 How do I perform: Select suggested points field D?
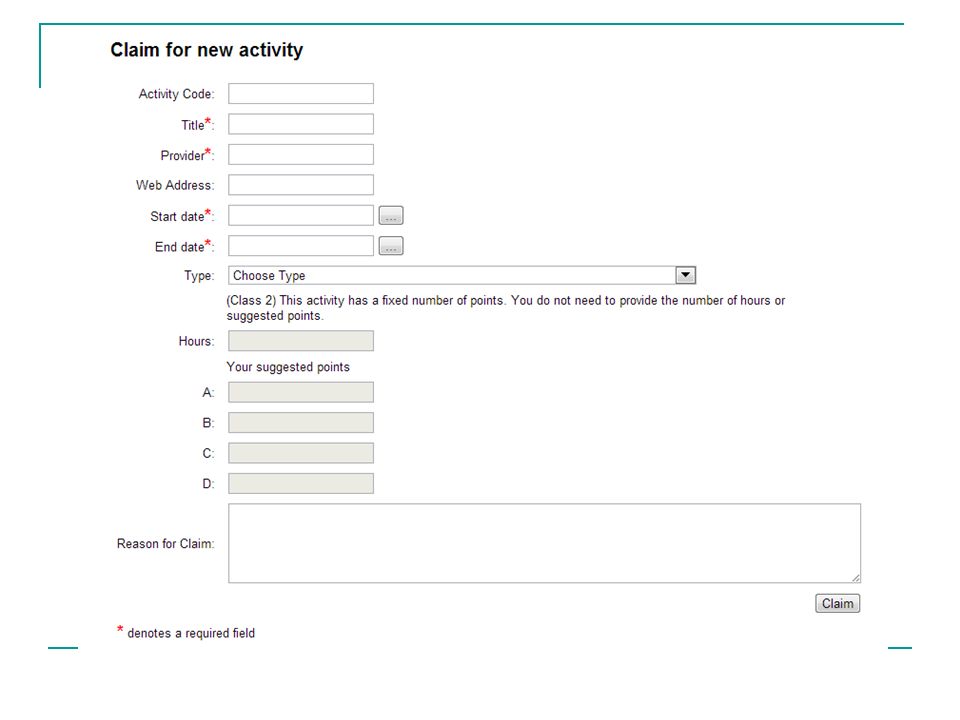point(301,484)
